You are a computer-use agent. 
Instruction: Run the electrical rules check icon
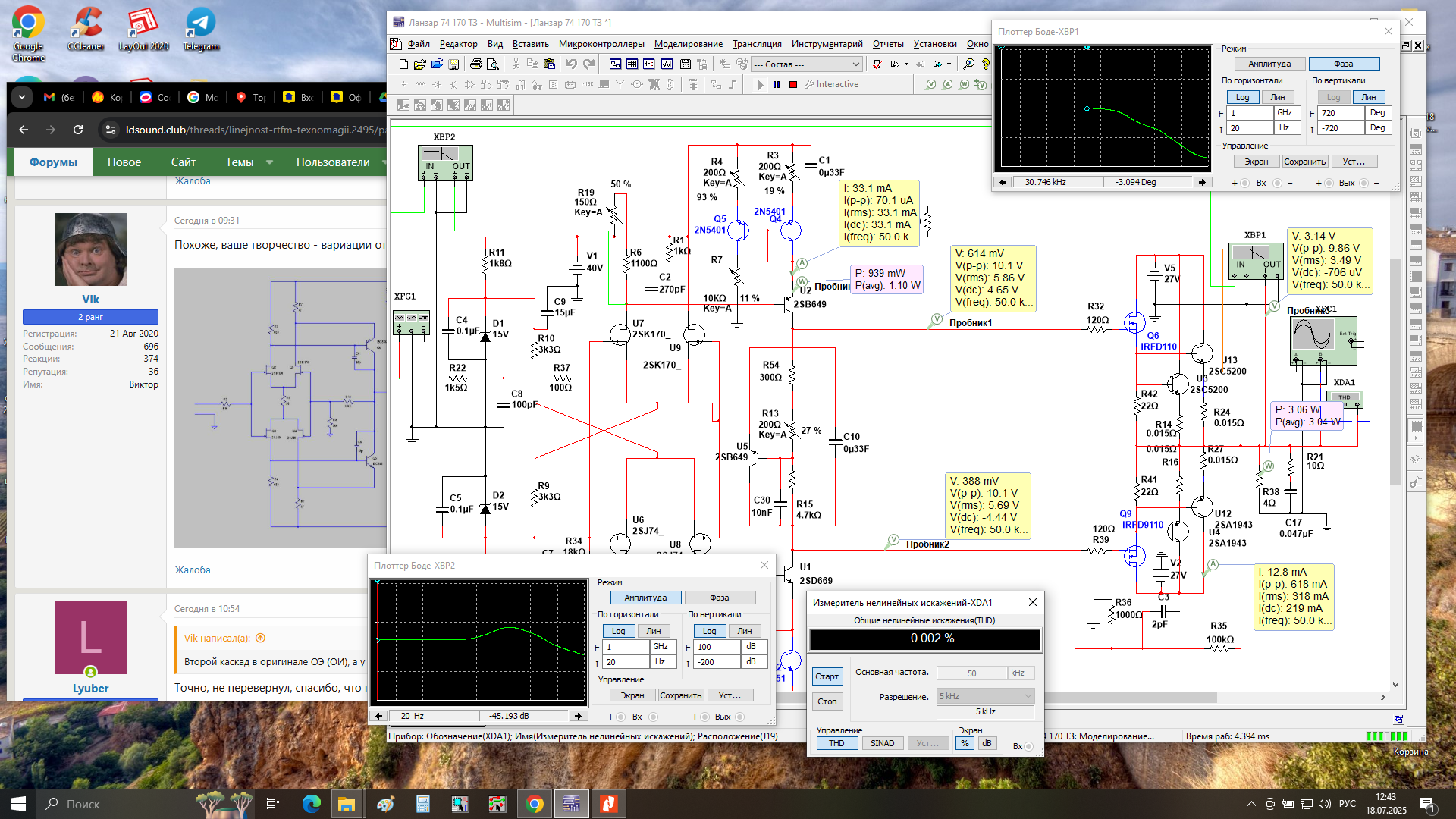877,64
